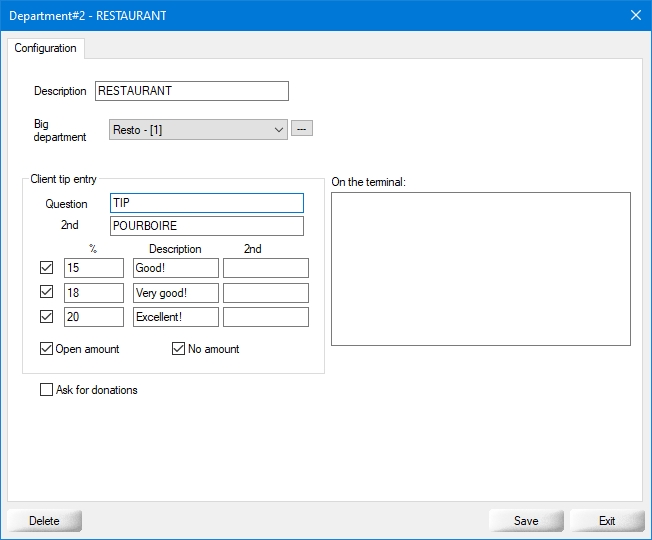Toggle the Open amount checkbox
The height and width of the screenshot is (540, 652).
pos(47,349)
